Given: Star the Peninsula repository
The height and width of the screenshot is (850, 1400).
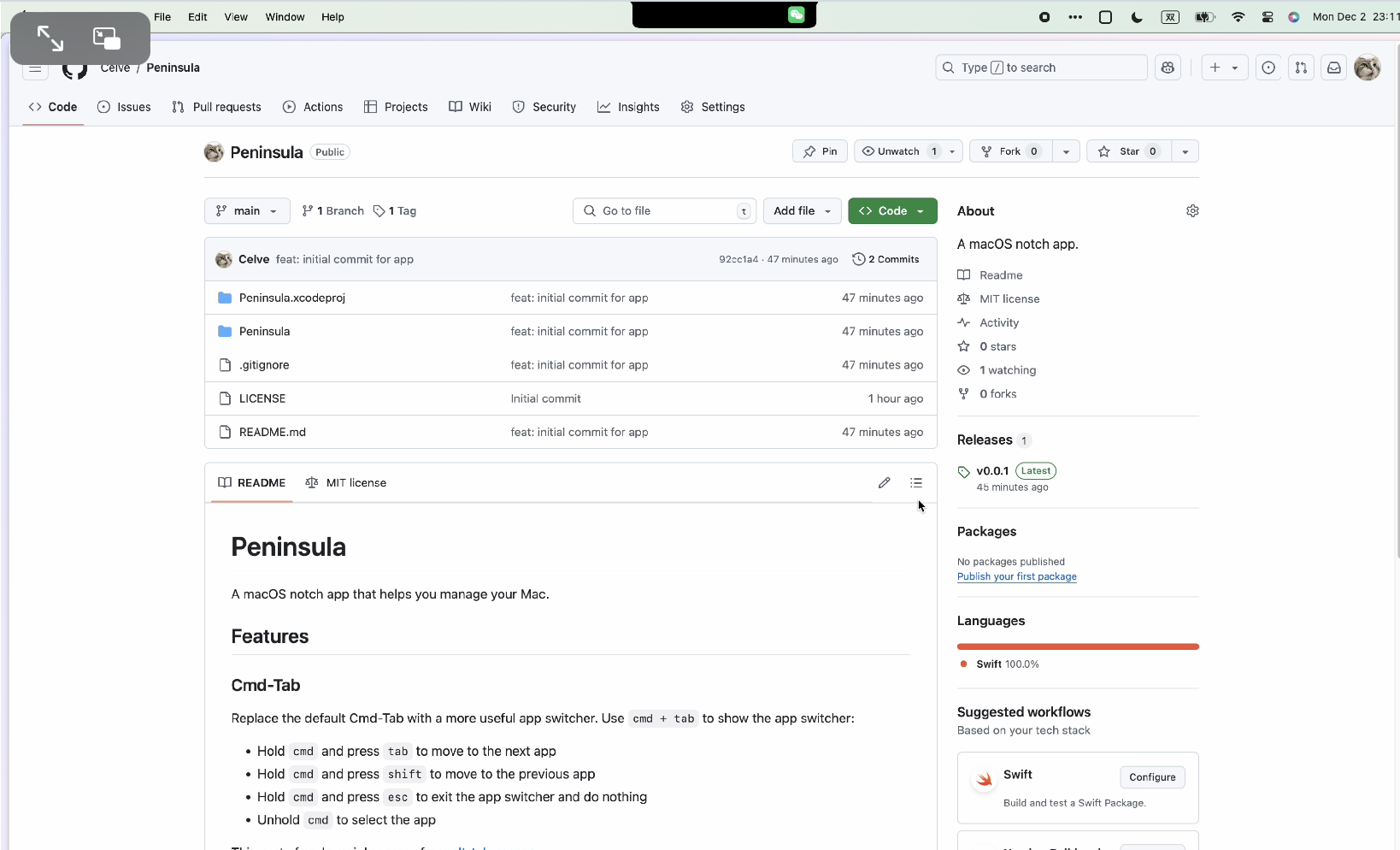Looking at the screenshot, I should click(1129, 151).
